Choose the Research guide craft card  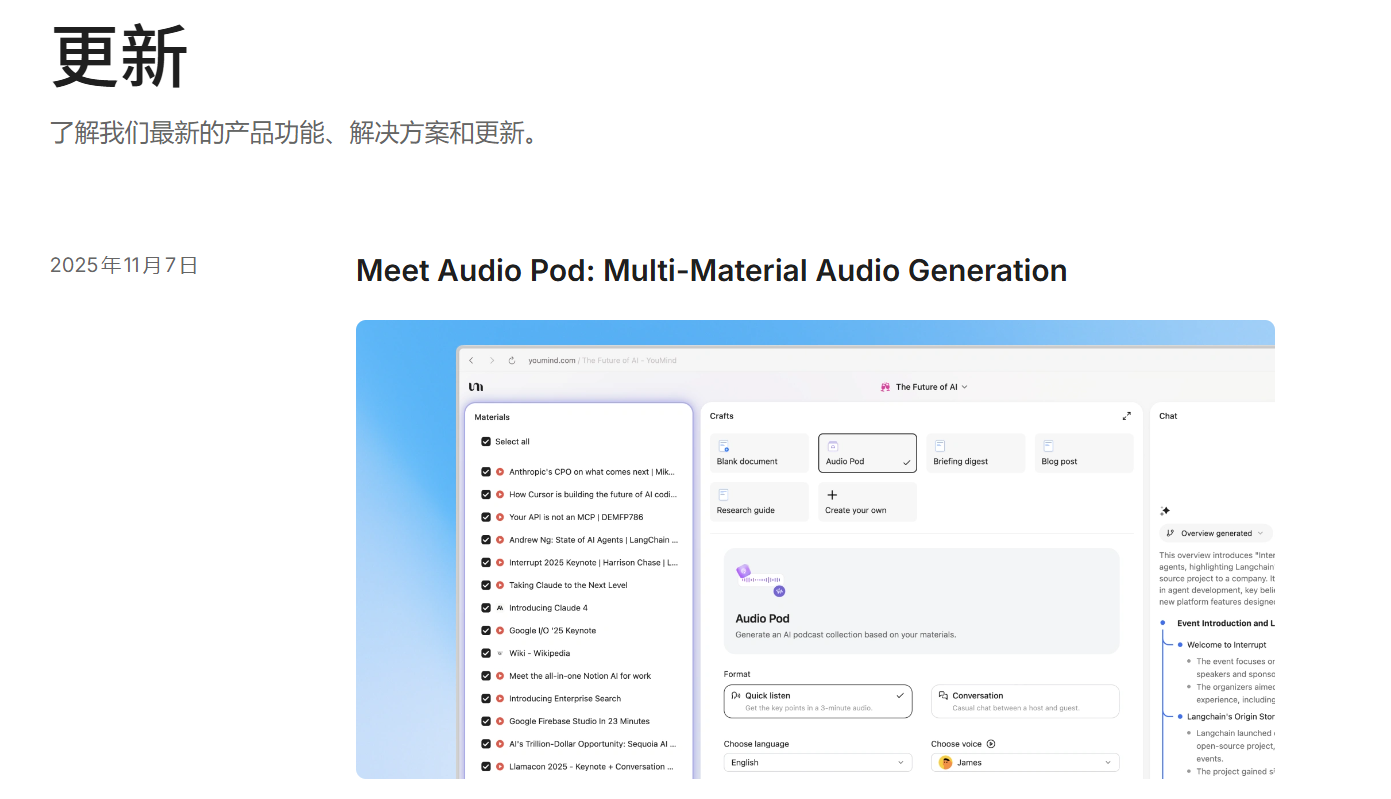point(759,502)
